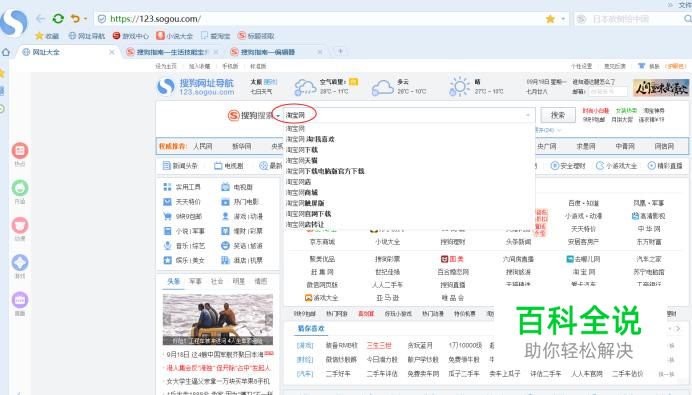Image resolution: width=692 pixels, height=395 pixels.
Task: Select the suggestion 淘宝网商城
Action: 302,192
